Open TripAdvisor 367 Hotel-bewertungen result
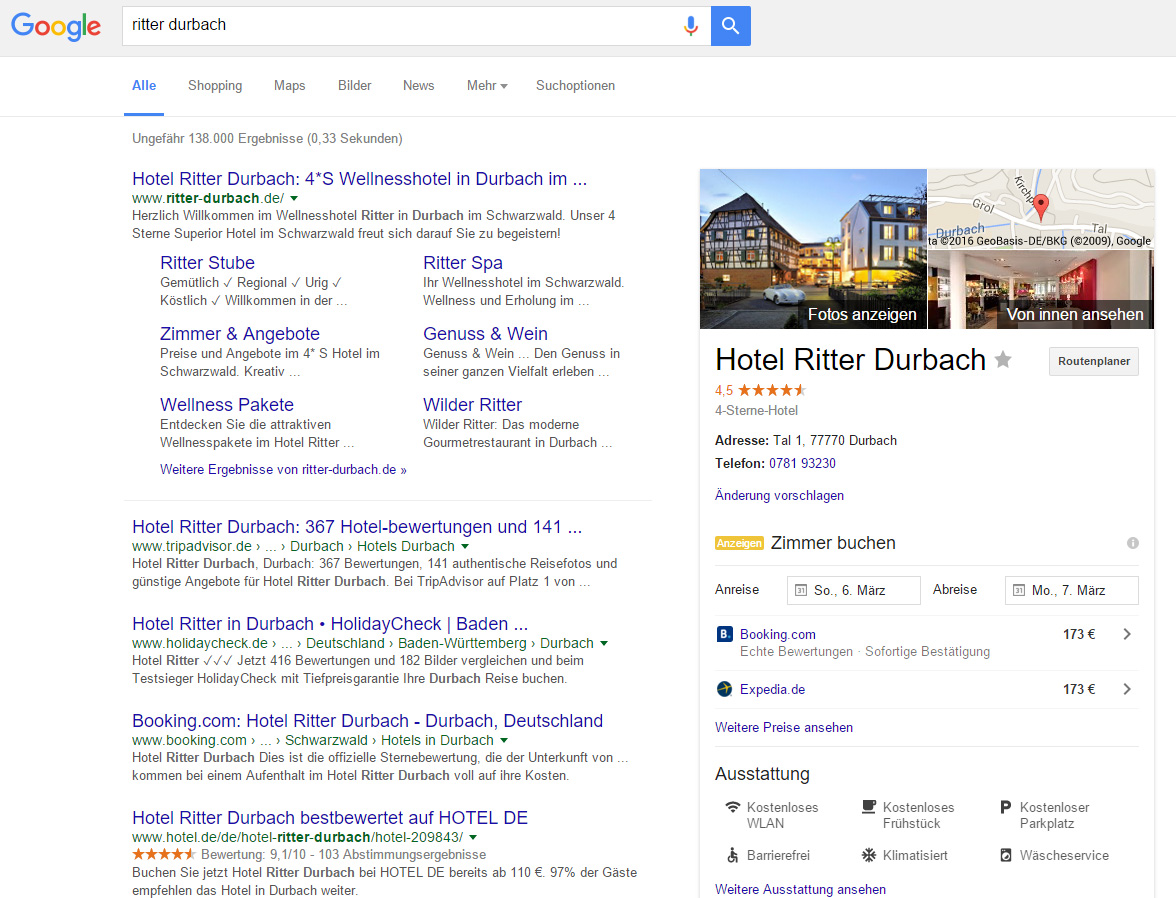 pos(357,527)
